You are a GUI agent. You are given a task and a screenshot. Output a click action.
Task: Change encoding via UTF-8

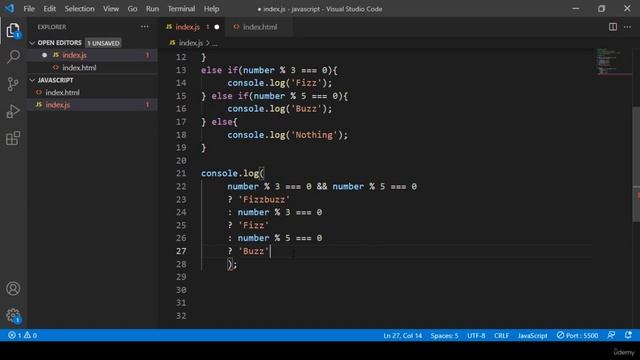point(476,335)
